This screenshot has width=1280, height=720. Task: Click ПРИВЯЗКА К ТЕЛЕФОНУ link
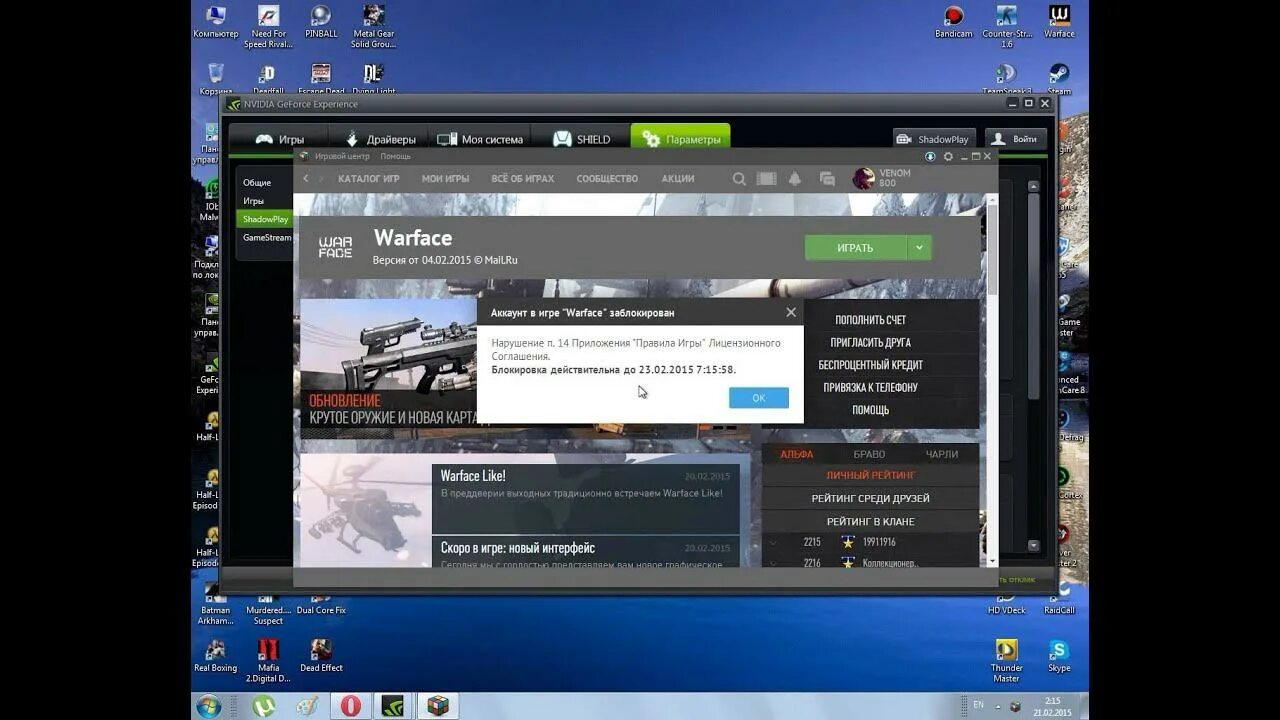click(x=870, y=388)
